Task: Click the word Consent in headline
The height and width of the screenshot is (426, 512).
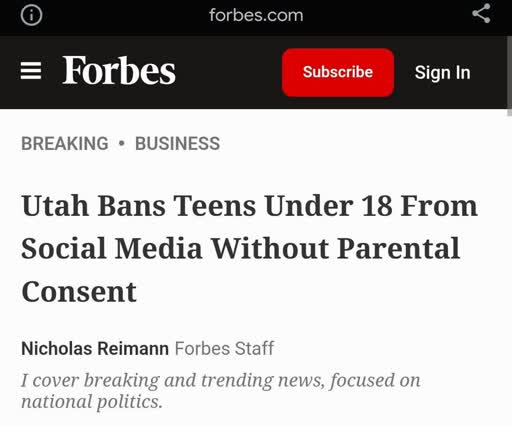Action: coord(79,292)
